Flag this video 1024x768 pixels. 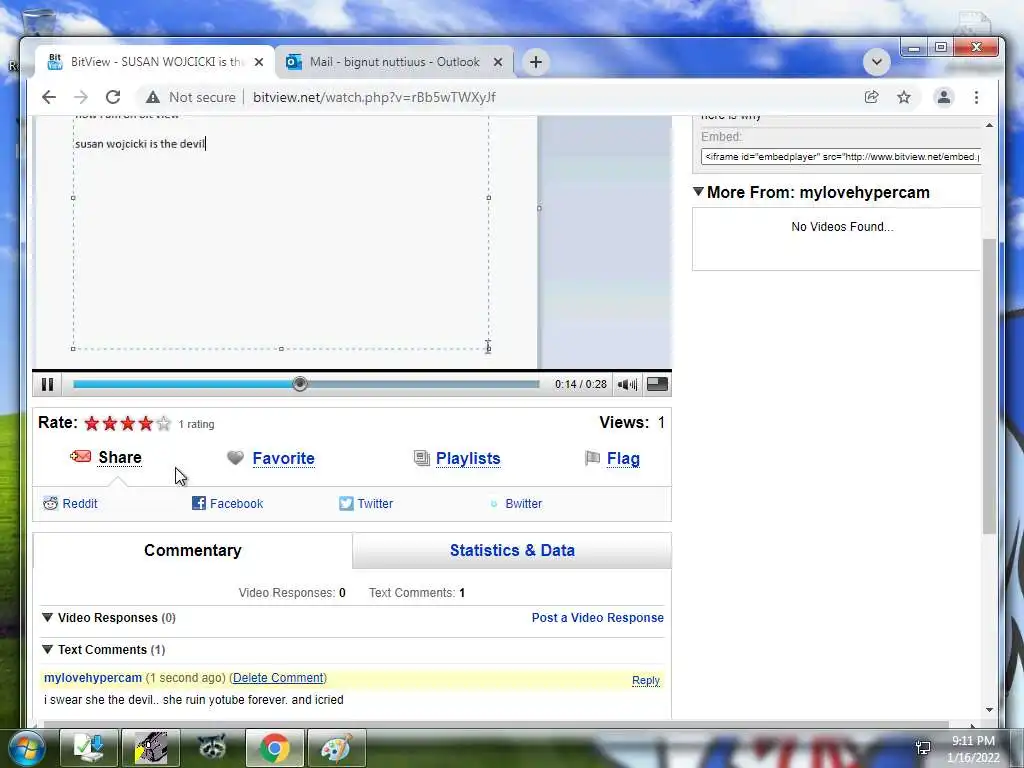(623, 458)
